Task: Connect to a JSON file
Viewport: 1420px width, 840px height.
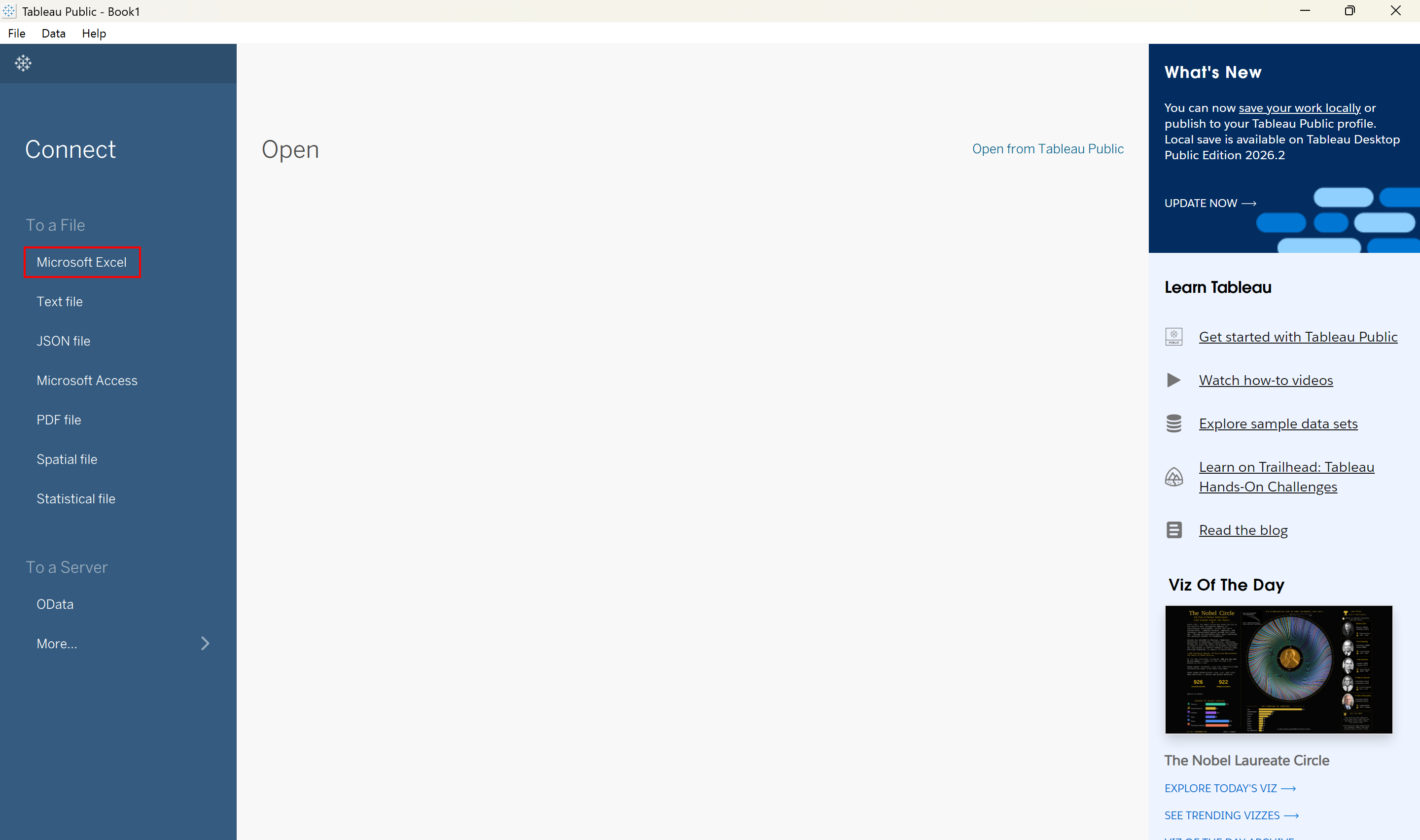Action: tap(64, 341)
